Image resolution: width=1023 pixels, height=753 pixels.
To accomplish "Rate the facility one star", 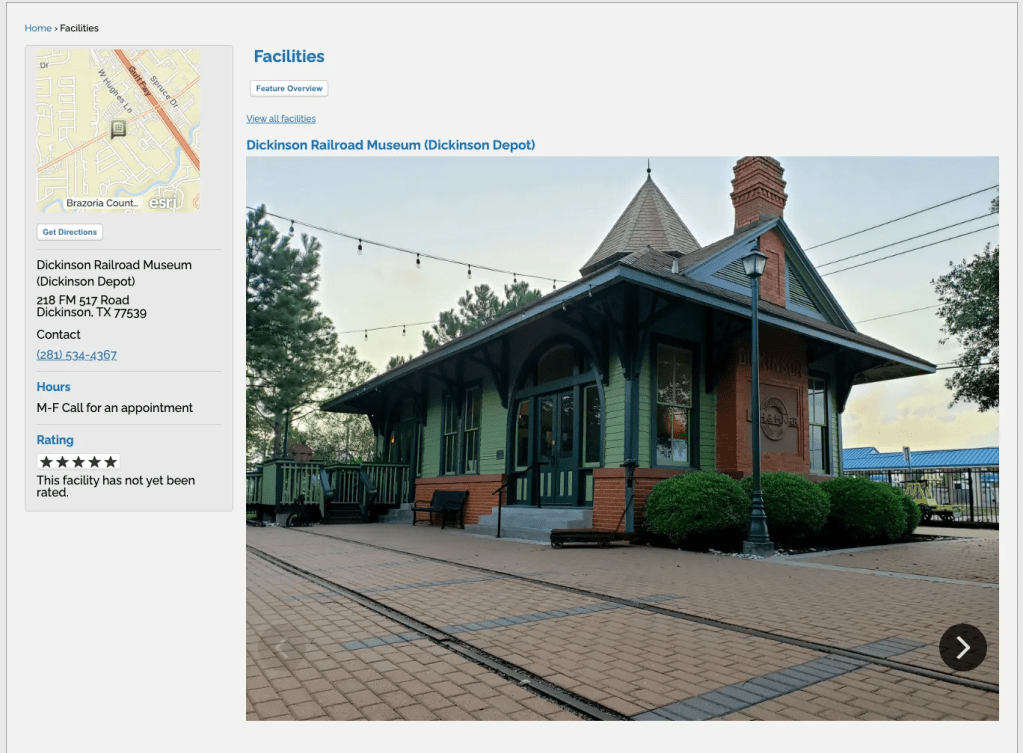I will pos(46,462).
